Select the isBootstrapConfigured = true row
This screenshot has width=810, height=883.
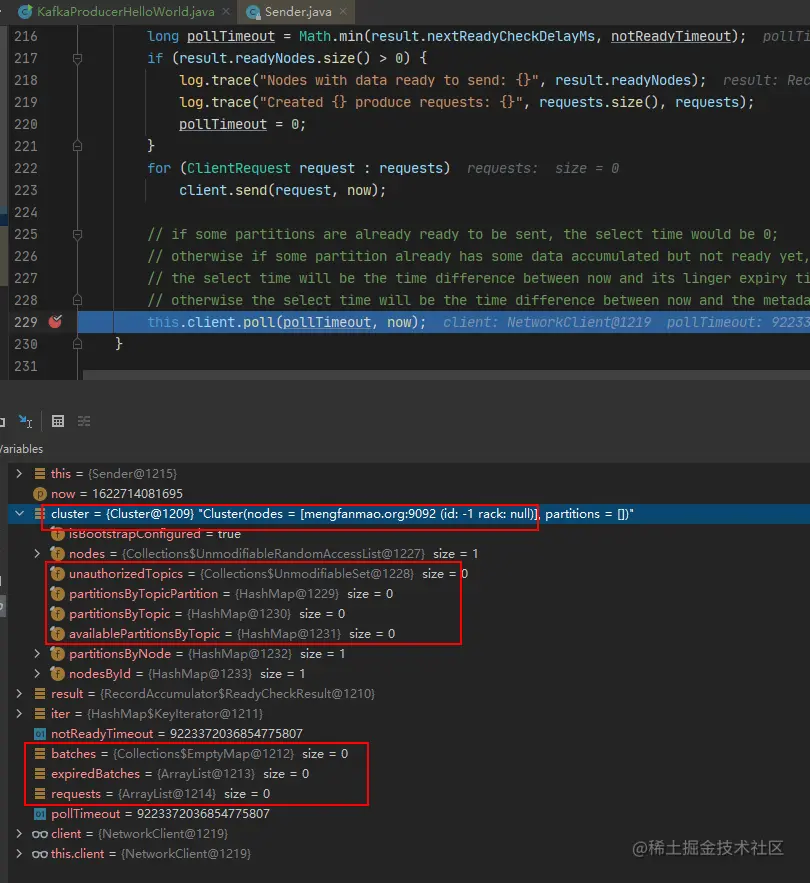(x=409, y=534)
